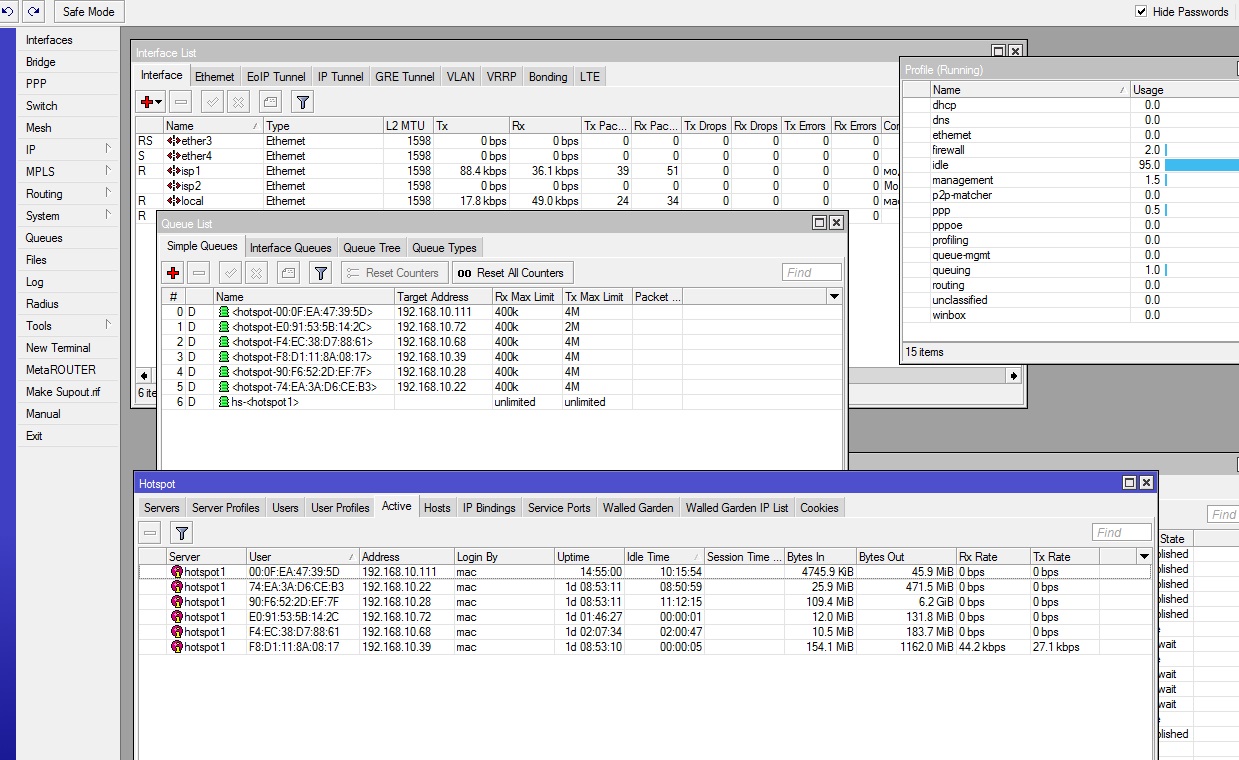Click the Safe Mode button

pos(88,12)
